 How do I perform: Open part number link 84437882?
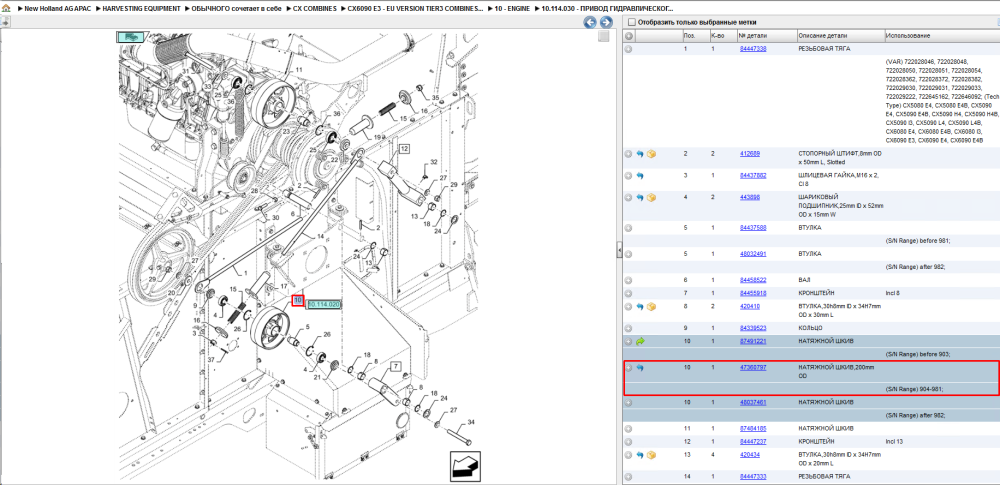[x=753, y=175]
